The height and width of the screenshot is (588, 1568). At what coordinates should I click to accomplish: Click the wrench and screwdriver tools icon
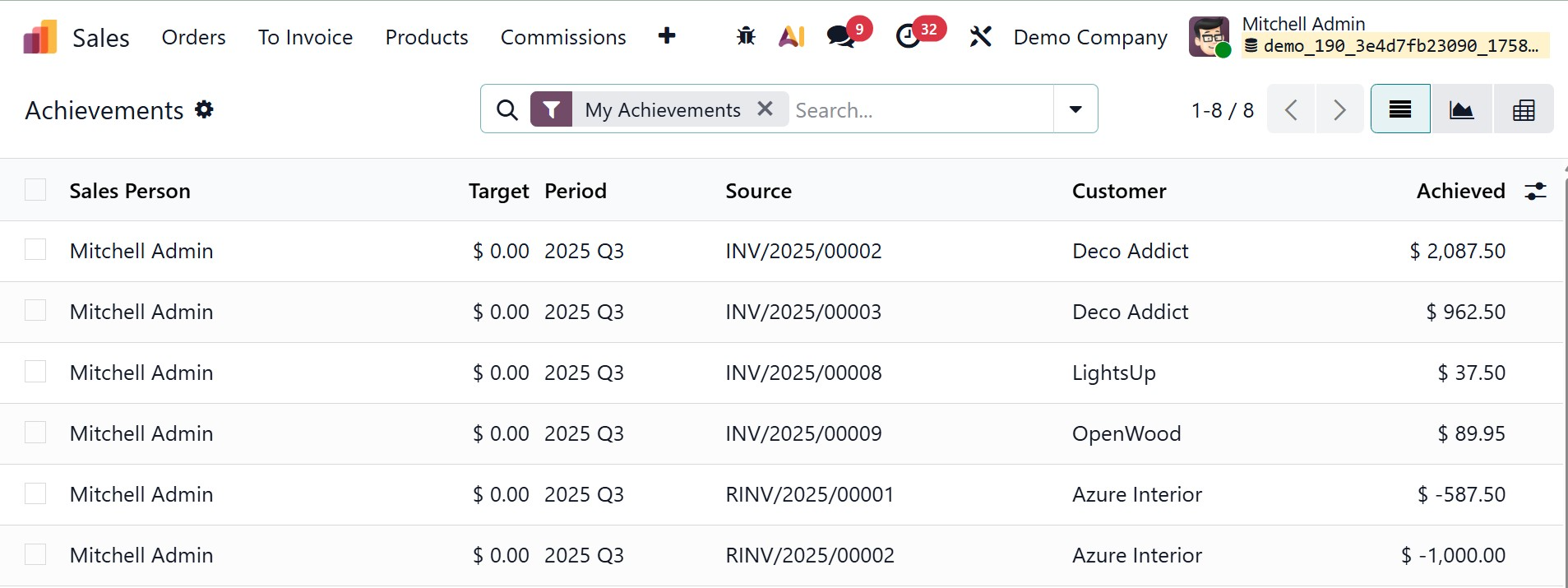[980, 37]
